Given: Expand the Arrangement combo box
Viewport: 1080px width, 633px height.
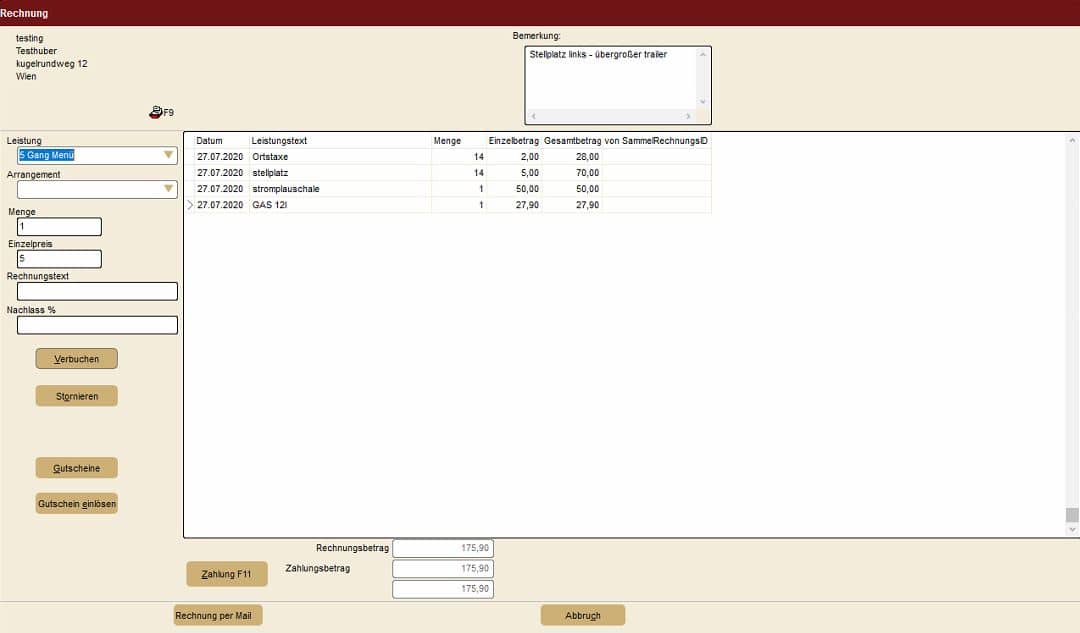Looking at the screenshot, I should pos(168,189).
